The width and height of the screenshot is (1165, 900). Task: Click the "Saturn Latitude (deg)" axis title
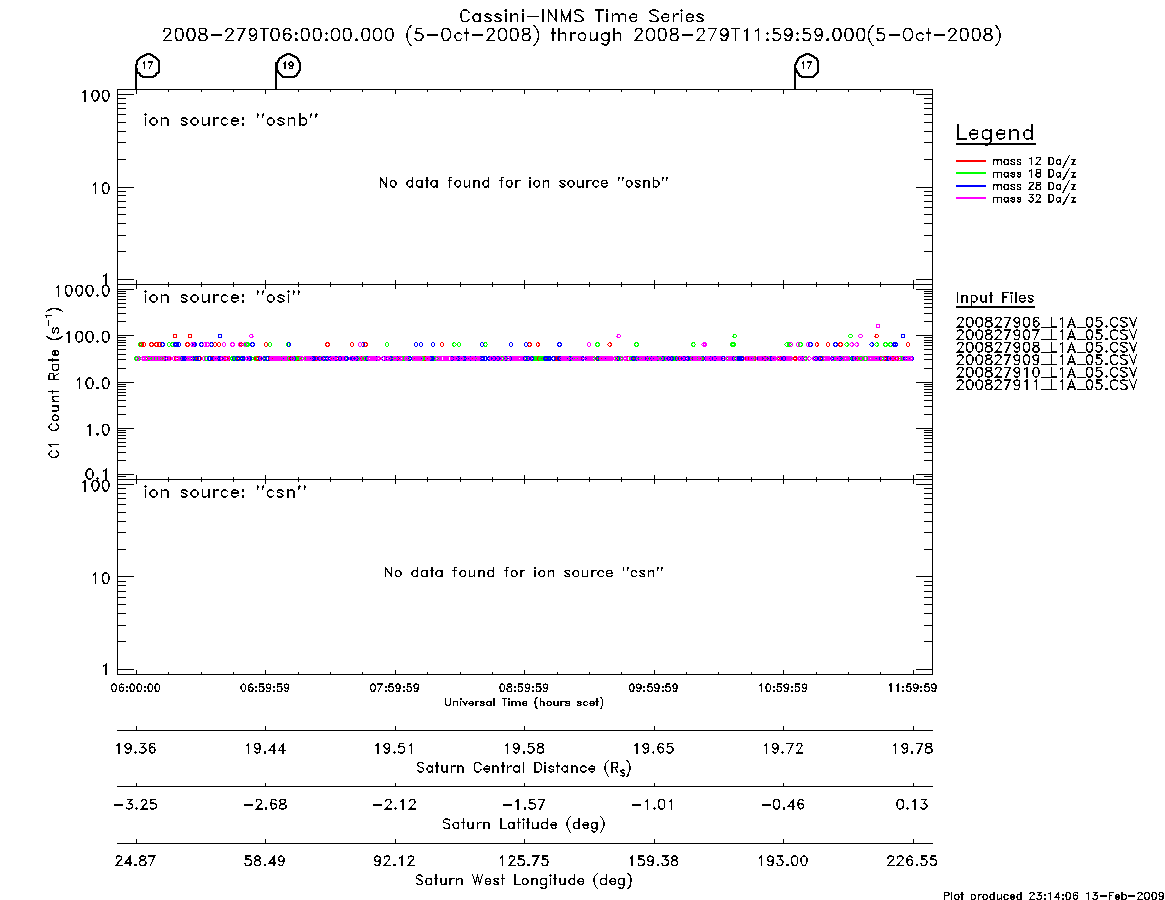point(524,824)
